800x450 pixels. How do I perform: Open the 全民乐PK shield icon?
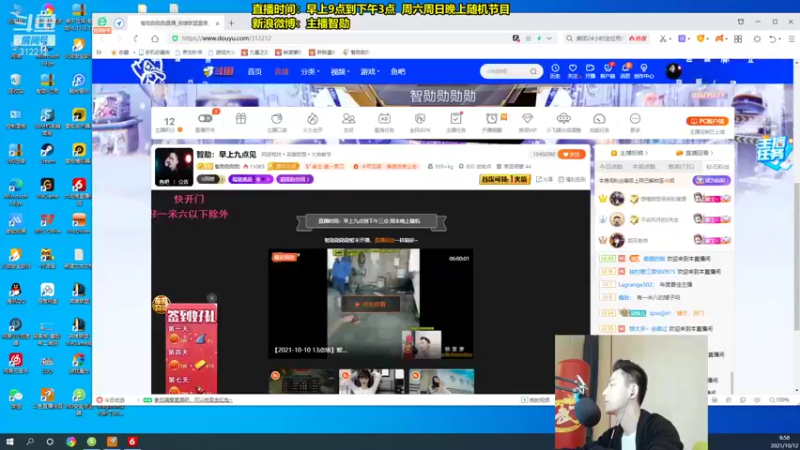click(420, 119)
